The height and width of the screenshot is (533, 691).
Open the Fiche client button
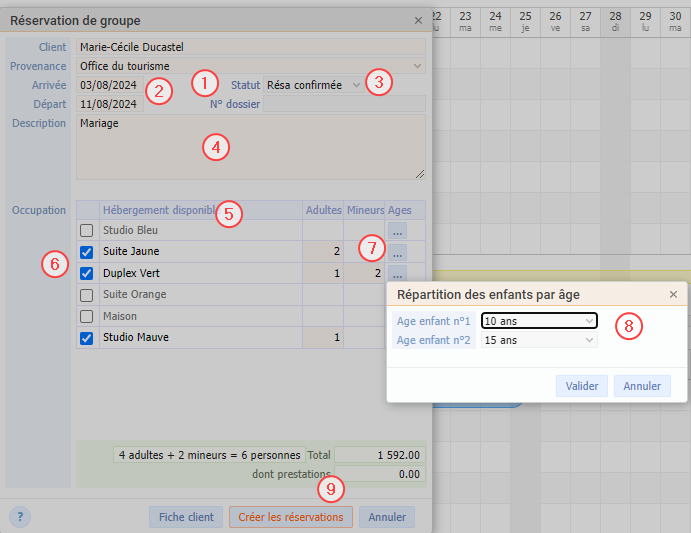pyautogui.click(x=186, y=517)
